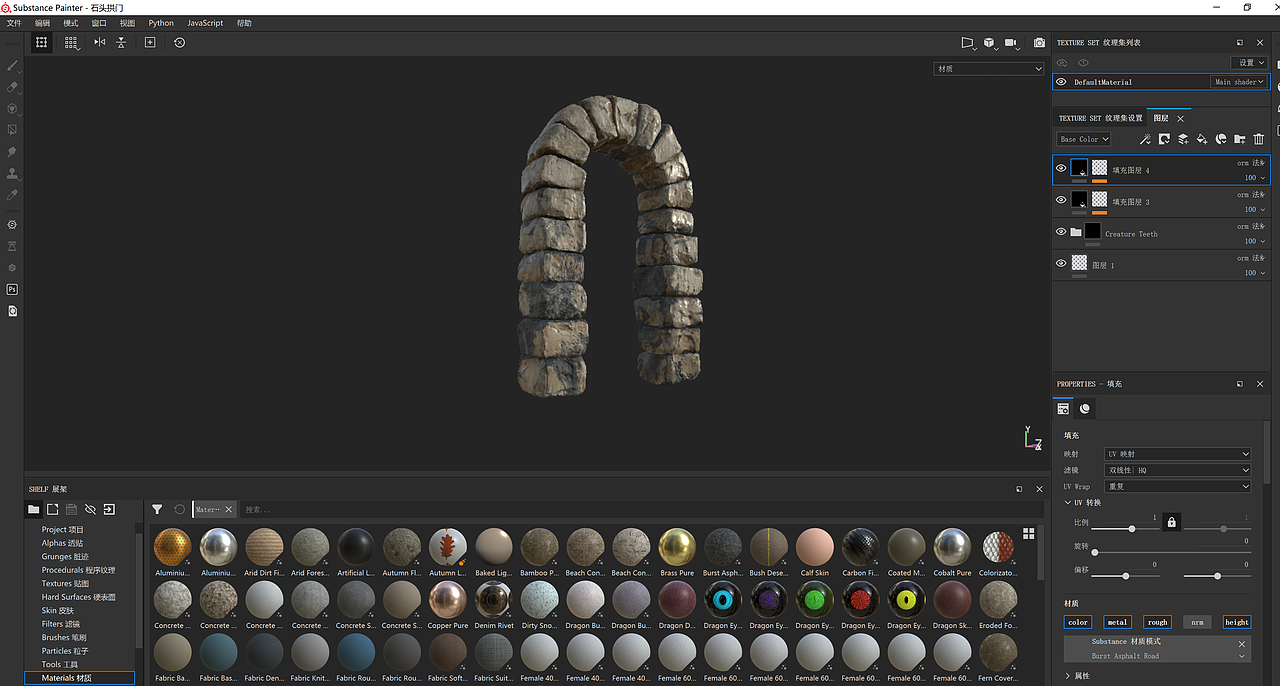Select the Smudge tool in left toolbar
The image size is (1280, 686).
pos(12,152)
